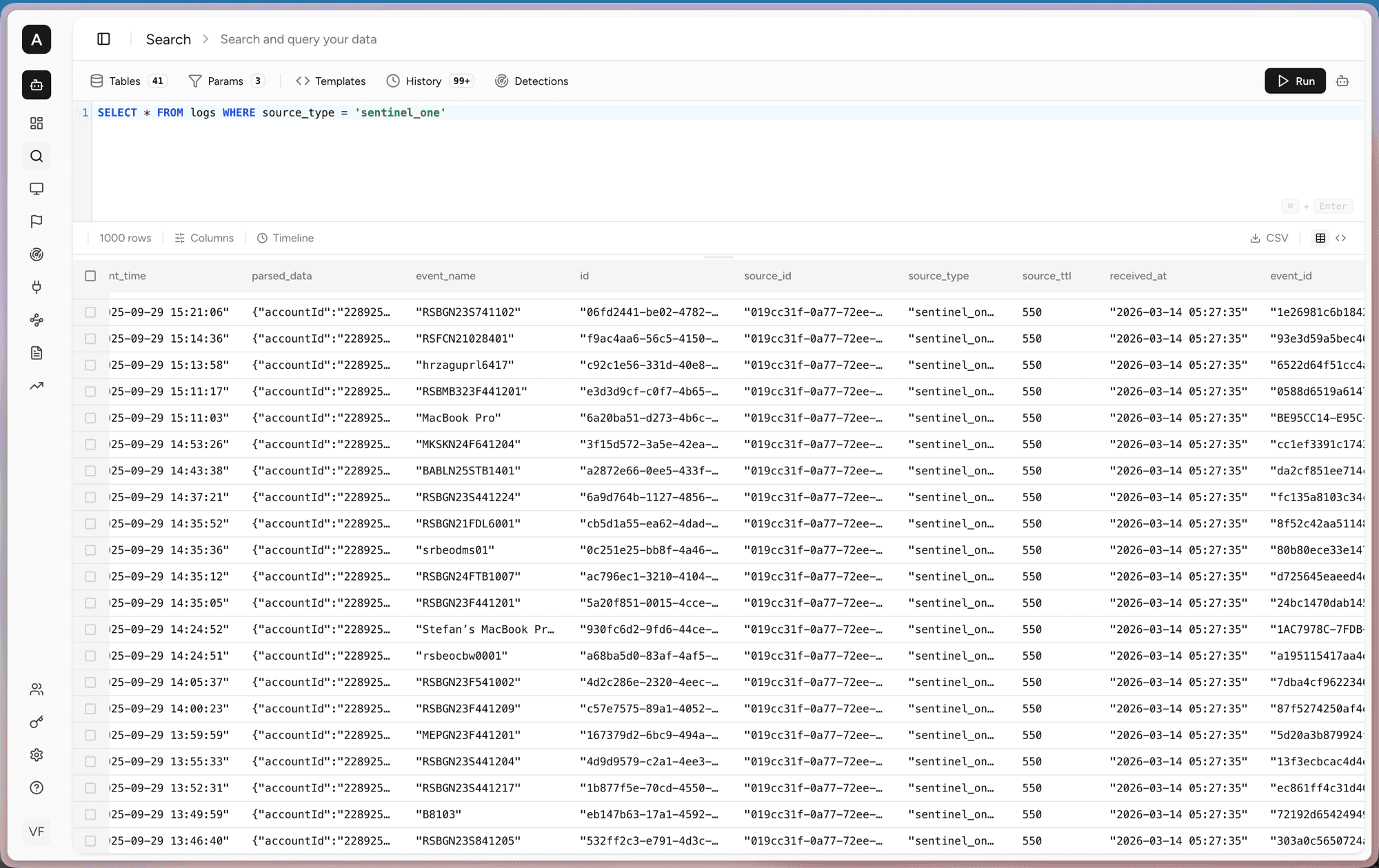The image size is (1379, 868).
Task: Open the API key icon in sidebar
Action: pyautogui.click(x=37, y=722)
